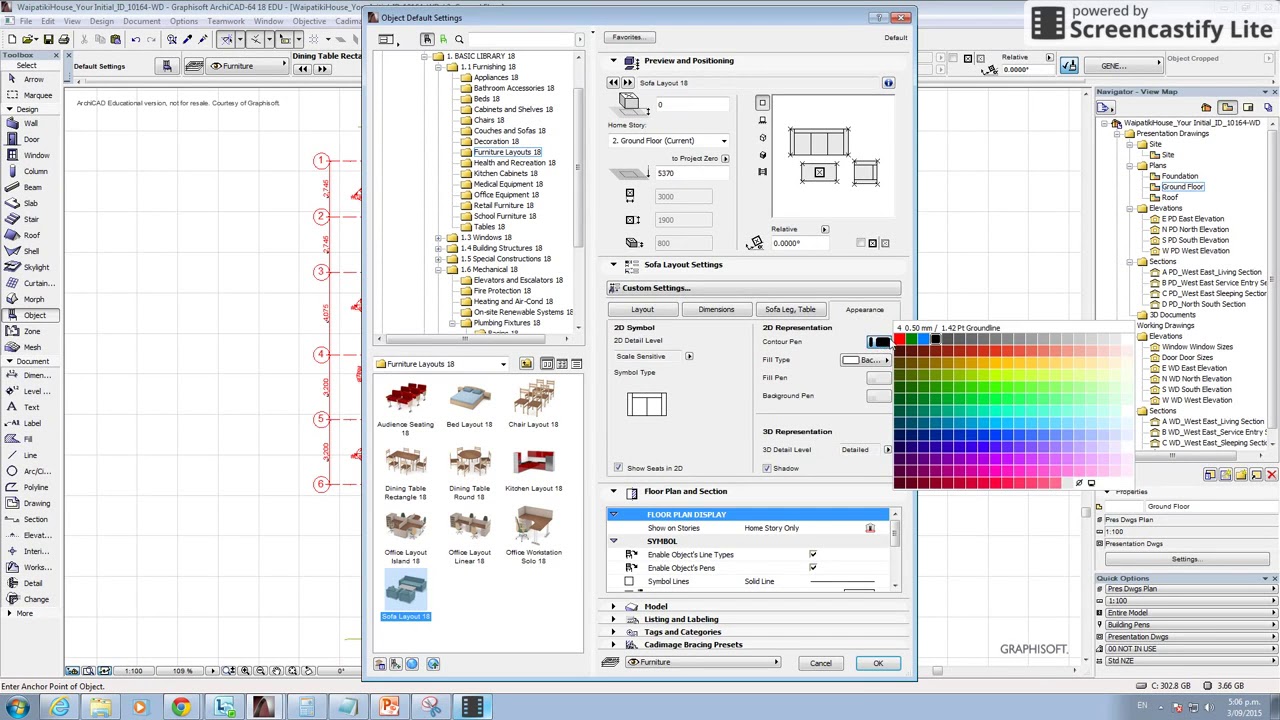Image resolution: width=1280 pixels, height=720 pixels.
Task: Select the Marquee tool
Action: [x=30, y=95]
